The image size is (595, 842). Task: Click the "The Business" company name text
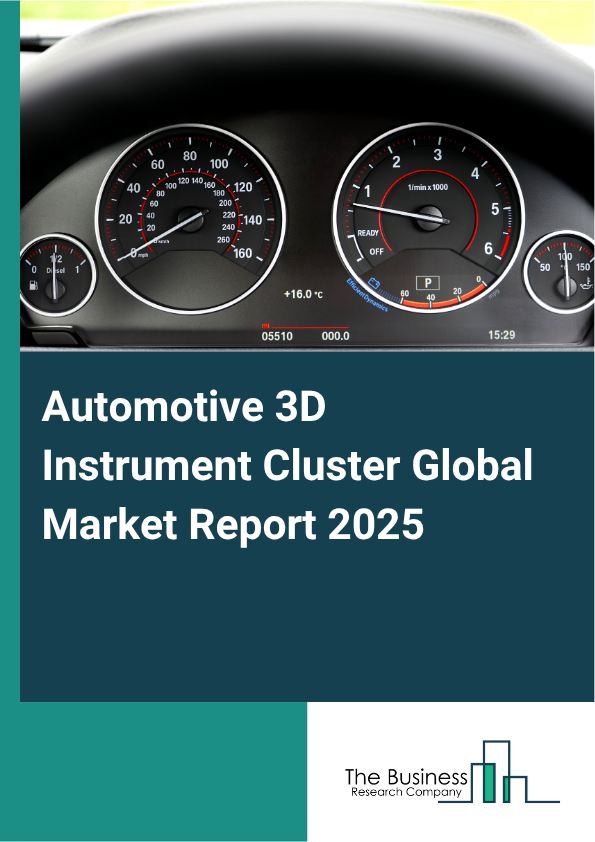pos(406,777)
